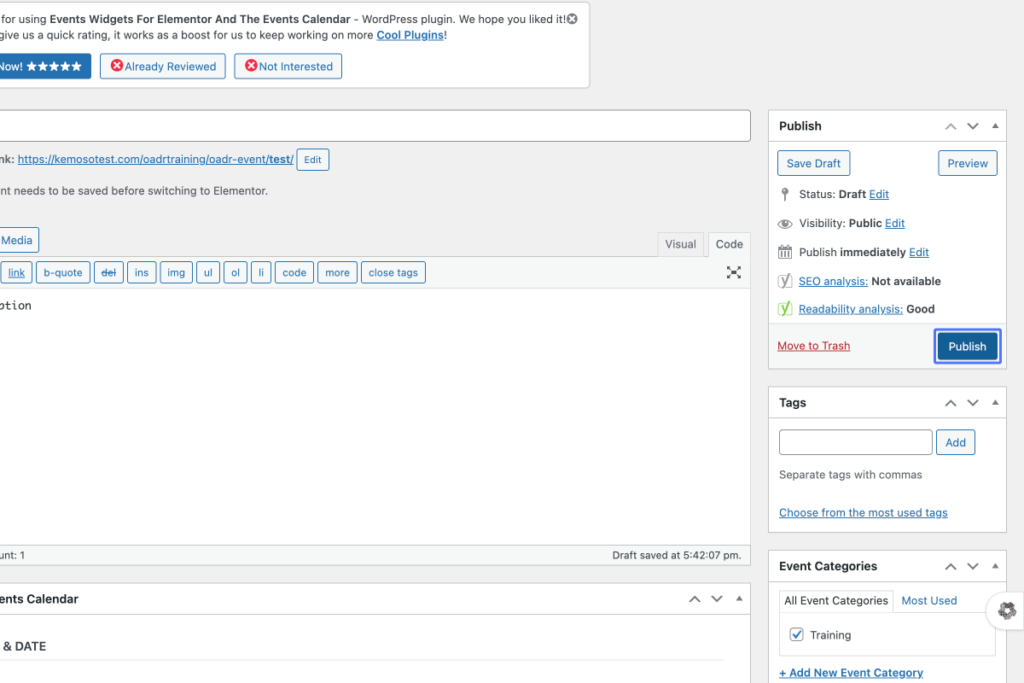Open the kemosotest permalink URL
The image size is (1024, 683).
pos(155,159)
